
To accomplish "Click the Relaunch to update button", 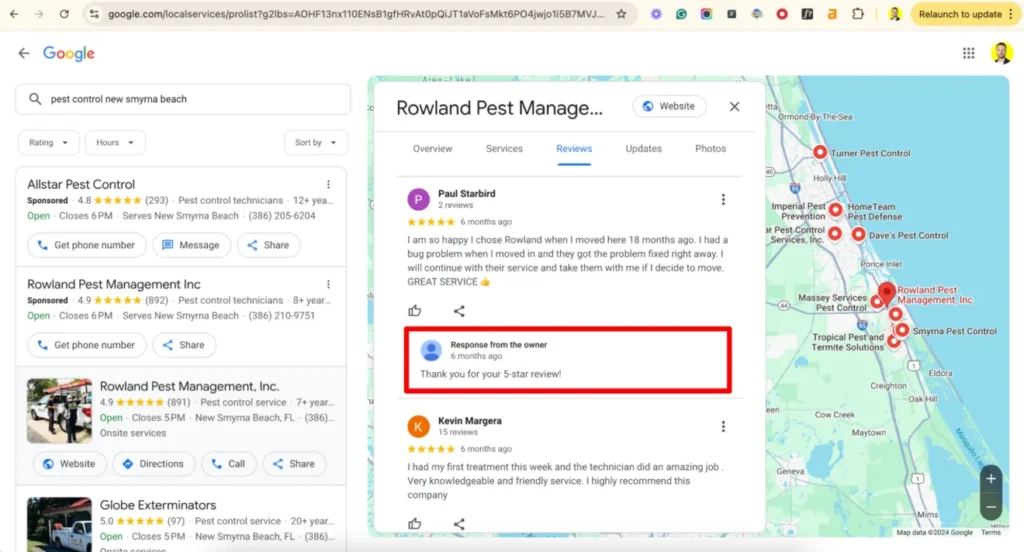I will point(960,14).
